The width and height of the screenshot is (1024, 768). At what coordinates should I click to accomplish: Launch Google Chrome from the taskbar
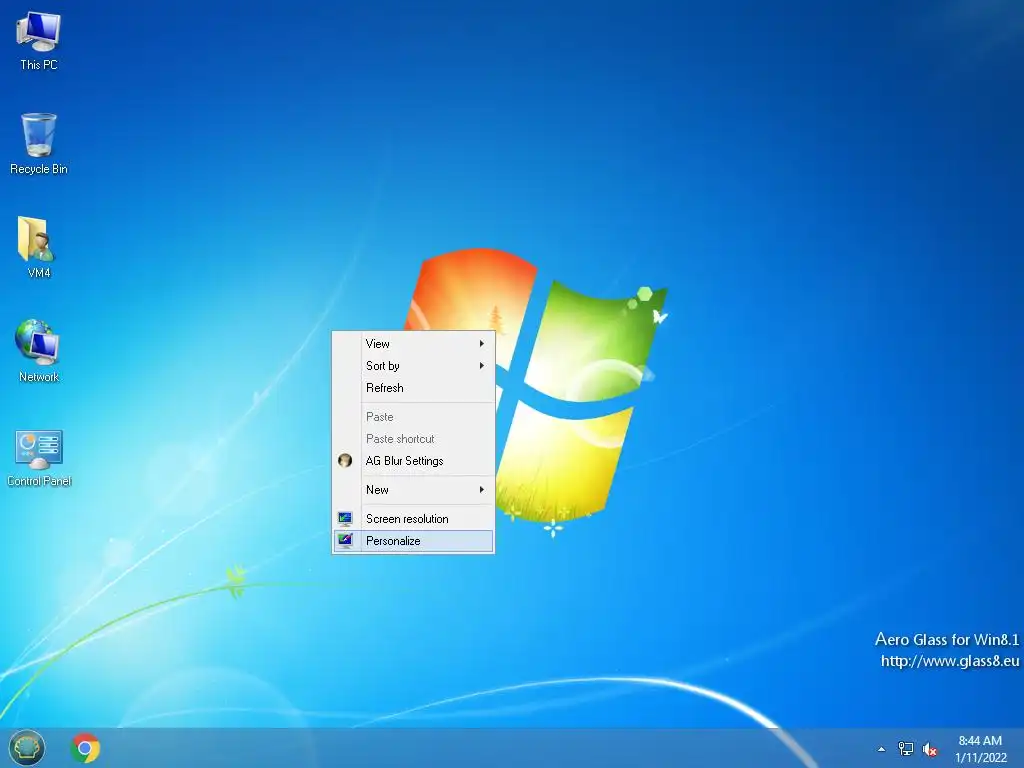click(85, 748)
